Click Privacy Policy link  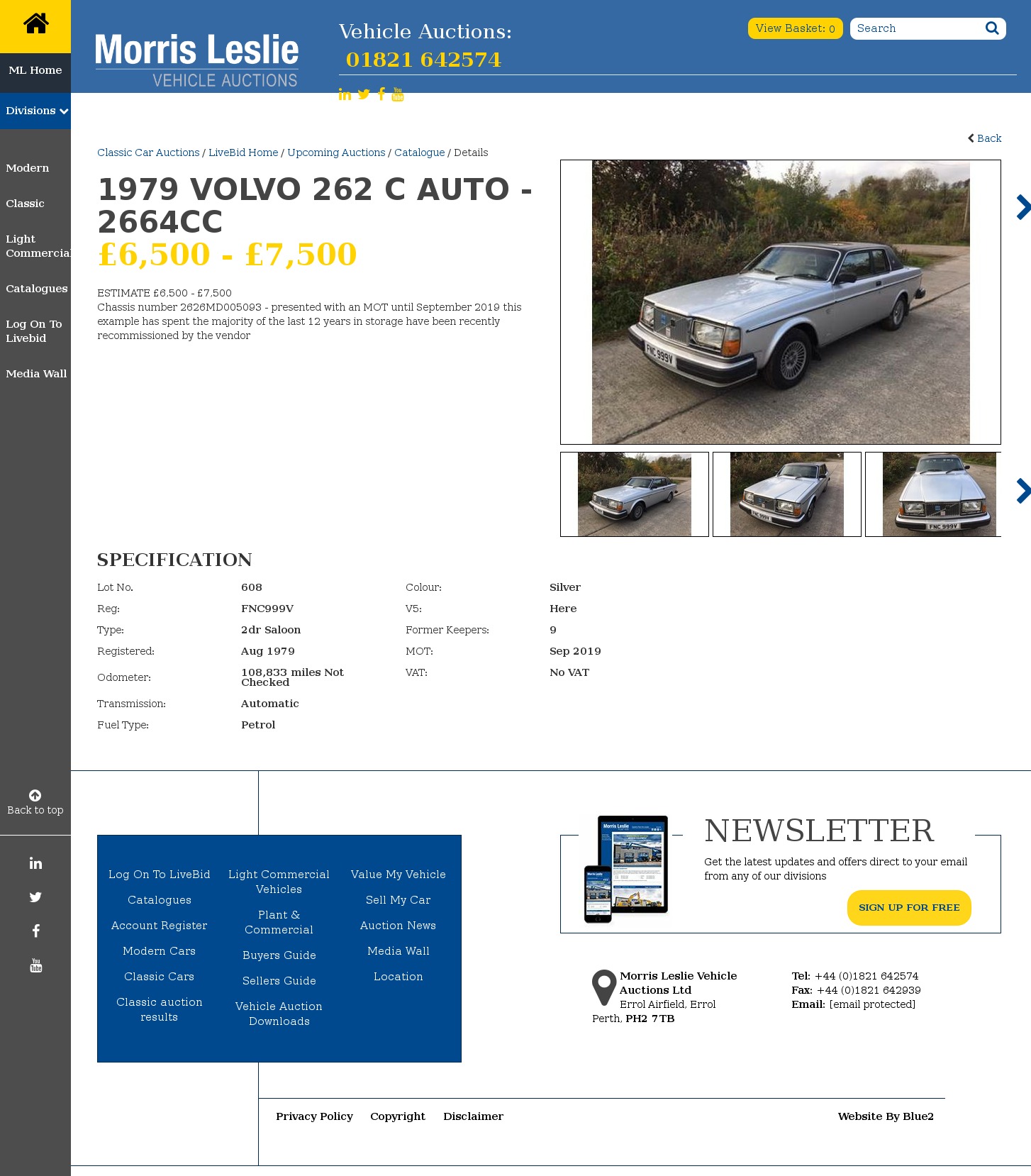[315, 1116]
